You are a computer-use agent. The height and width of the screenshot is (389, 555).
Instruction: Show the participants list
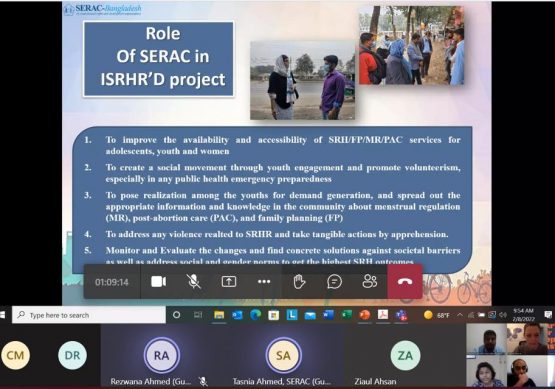pos(370,282)
